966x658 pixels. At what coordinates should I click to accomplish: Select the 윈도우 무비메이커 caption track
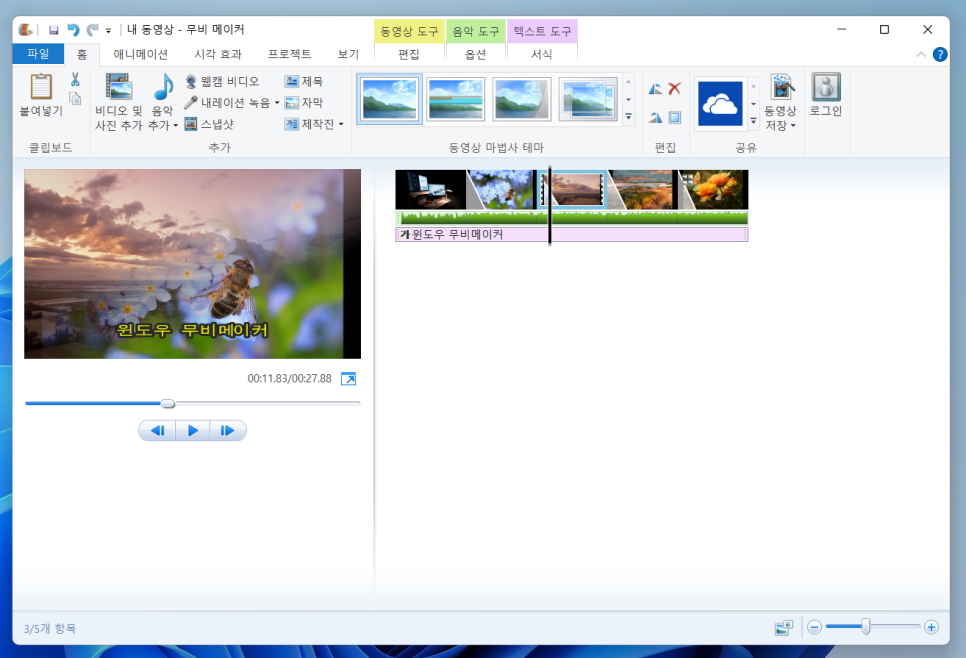[x=572, y=234]
